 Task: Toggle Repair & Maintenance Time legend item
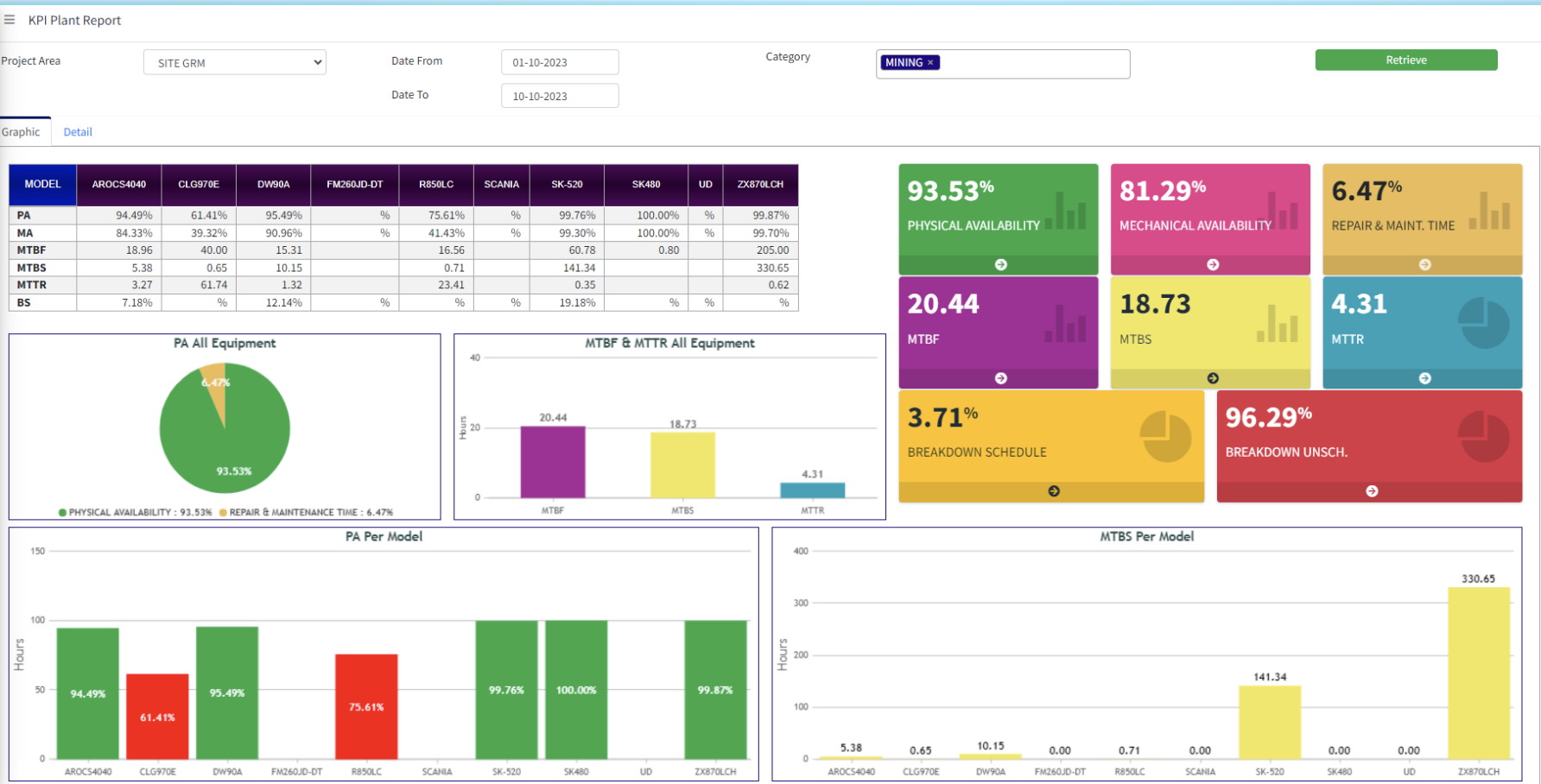(x=307, y=513)
